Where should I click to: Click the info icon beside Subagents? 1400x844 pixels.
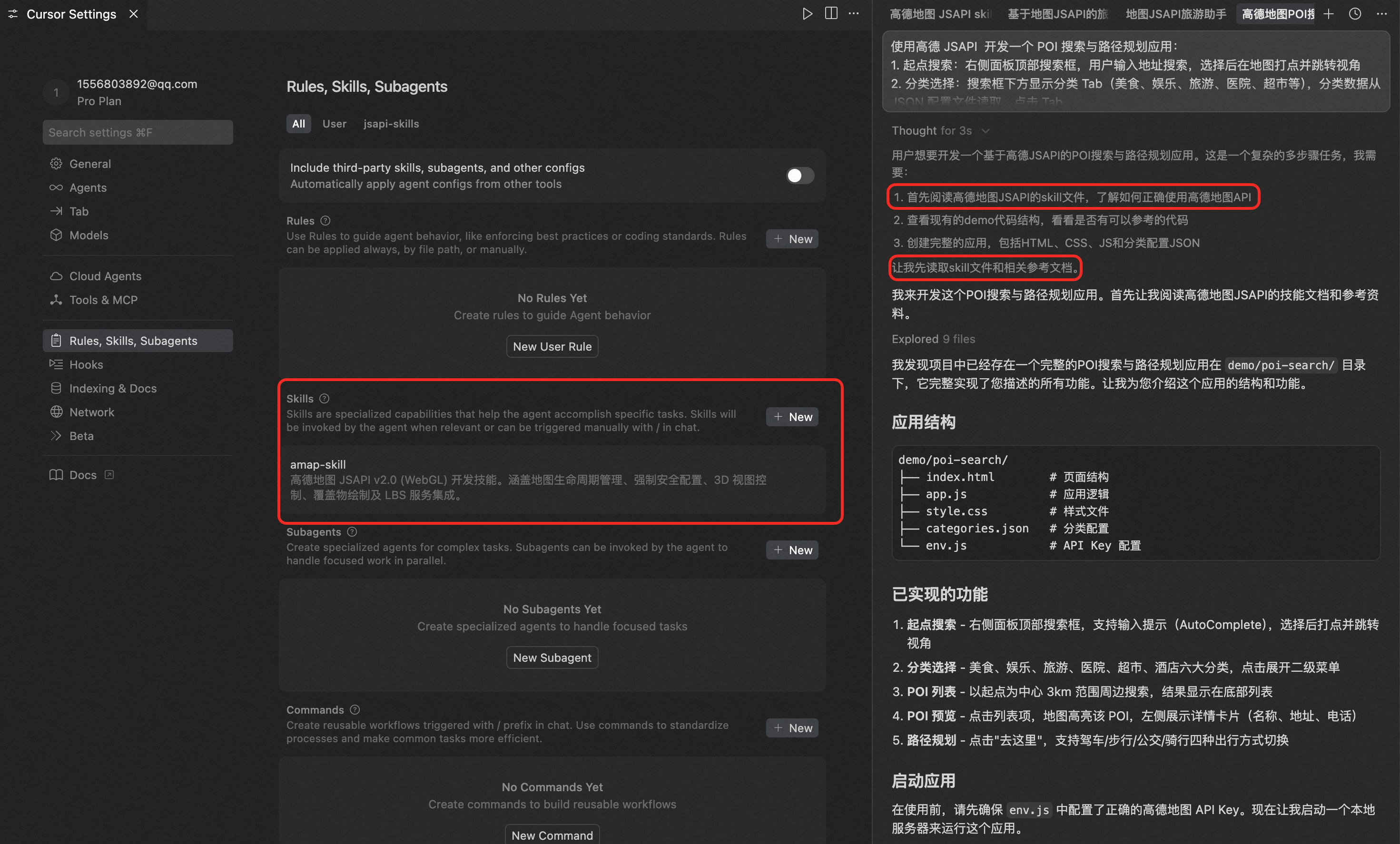pos(352,531)
